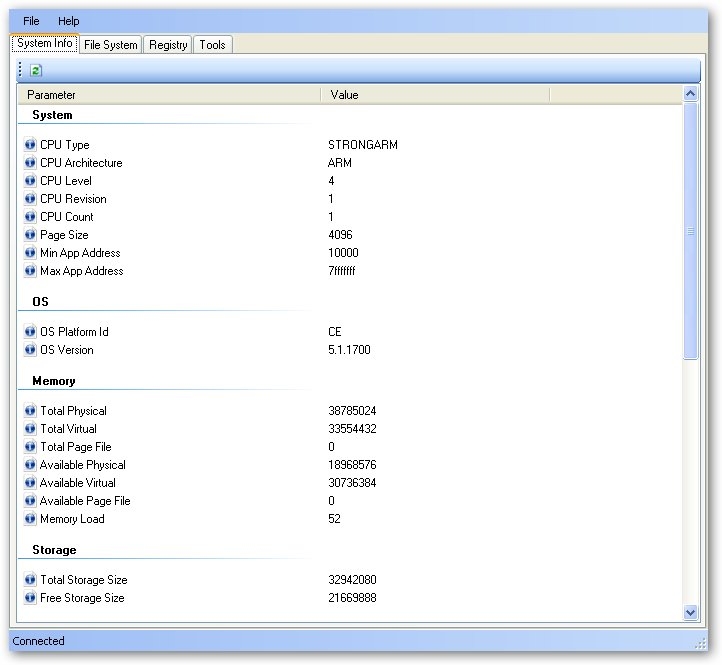This screenshot has height=665, width=722.
Task: Click the scrollbar up arrow
Action: point(690,94)
